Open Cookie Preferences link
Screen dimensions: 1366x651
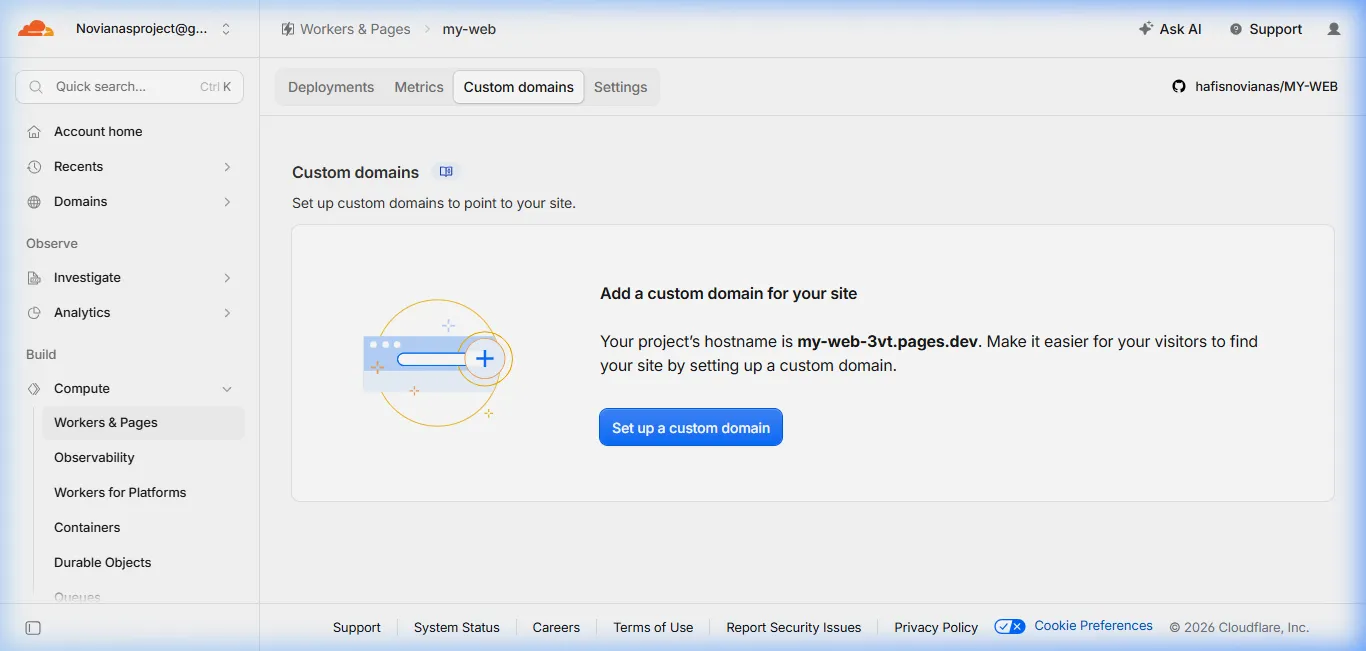[1094, 626]
